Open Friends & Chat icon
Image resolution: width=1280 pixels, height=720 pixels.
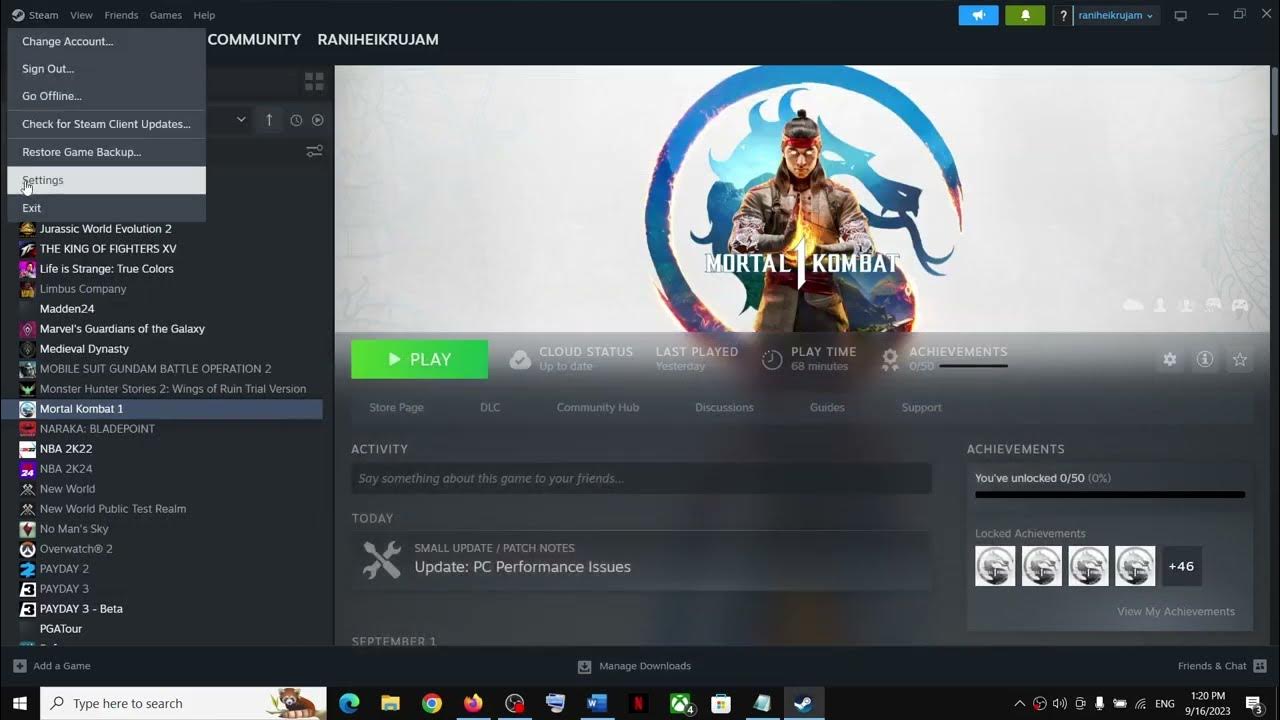tap(1260, 666)
